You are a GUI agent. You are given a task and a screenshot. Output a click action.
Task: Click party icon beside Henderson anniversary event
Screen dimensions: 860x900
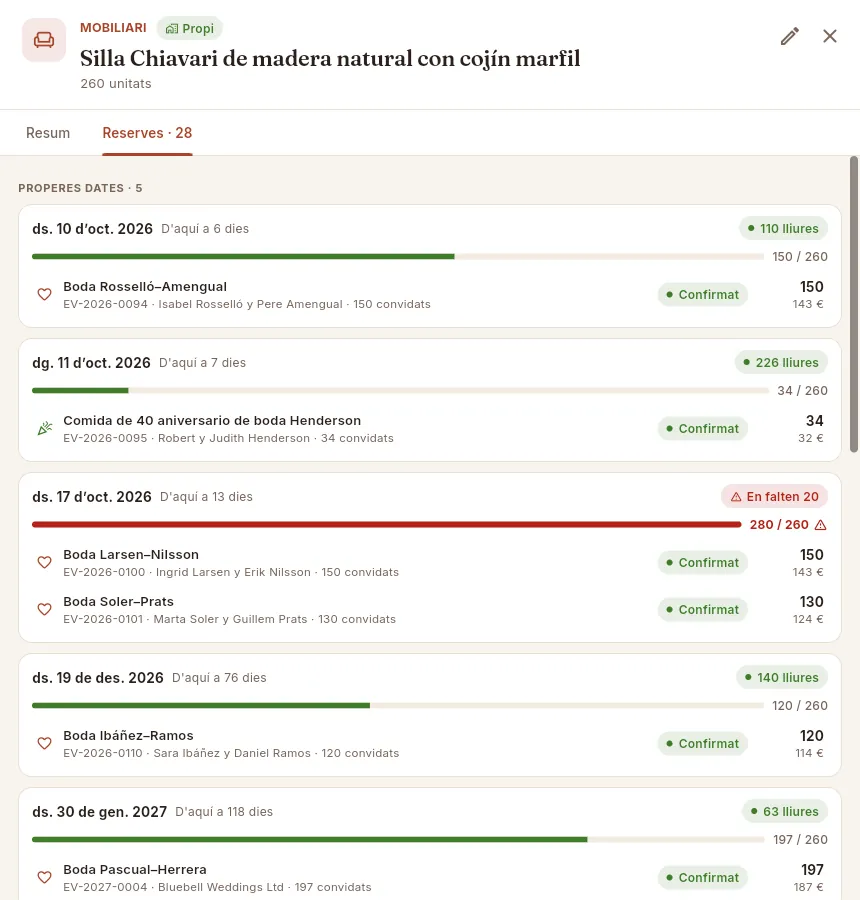(44, 428)
